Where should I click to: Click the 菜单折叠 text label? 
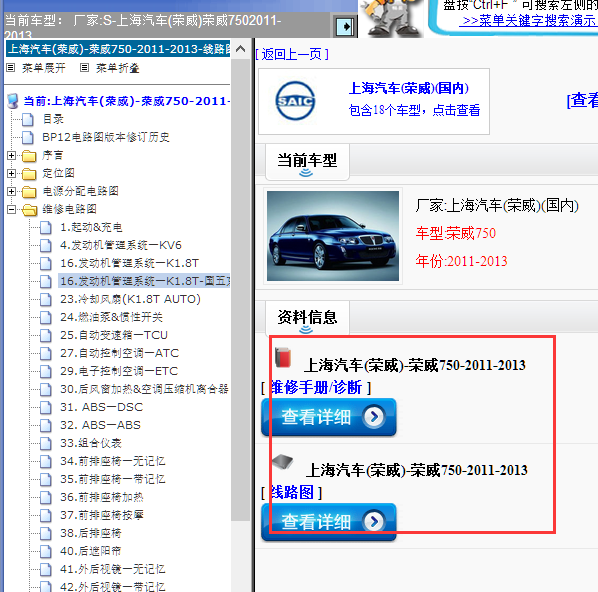coord(117,68)
